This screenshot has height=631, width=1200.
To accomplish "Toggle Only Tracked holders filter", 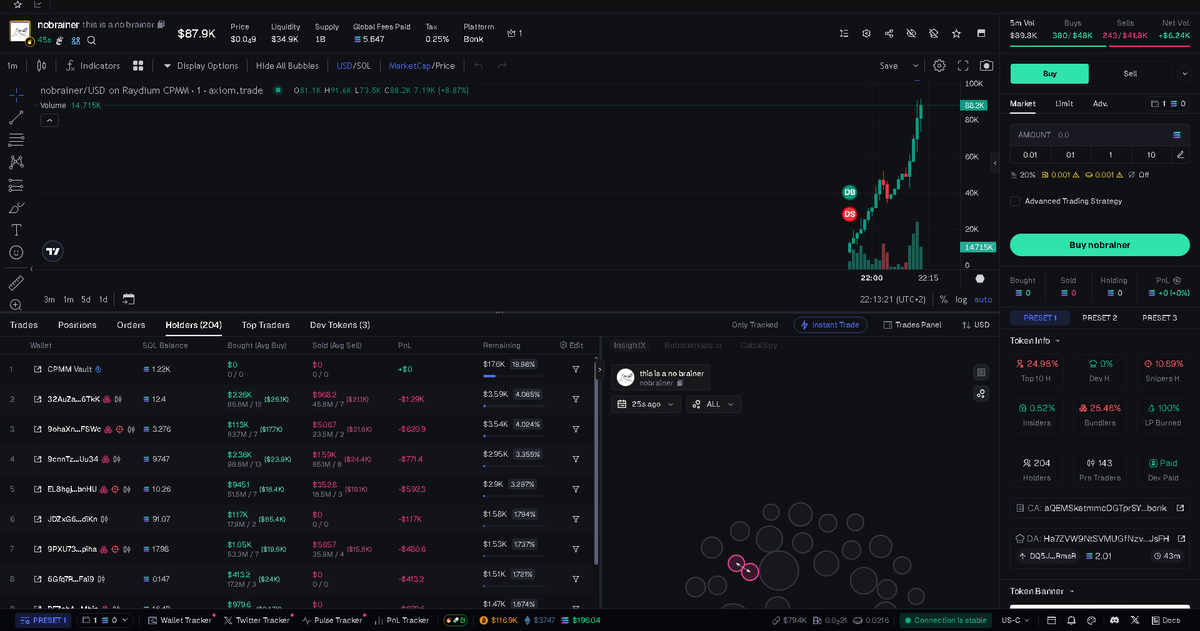I will tap(754, 325).
